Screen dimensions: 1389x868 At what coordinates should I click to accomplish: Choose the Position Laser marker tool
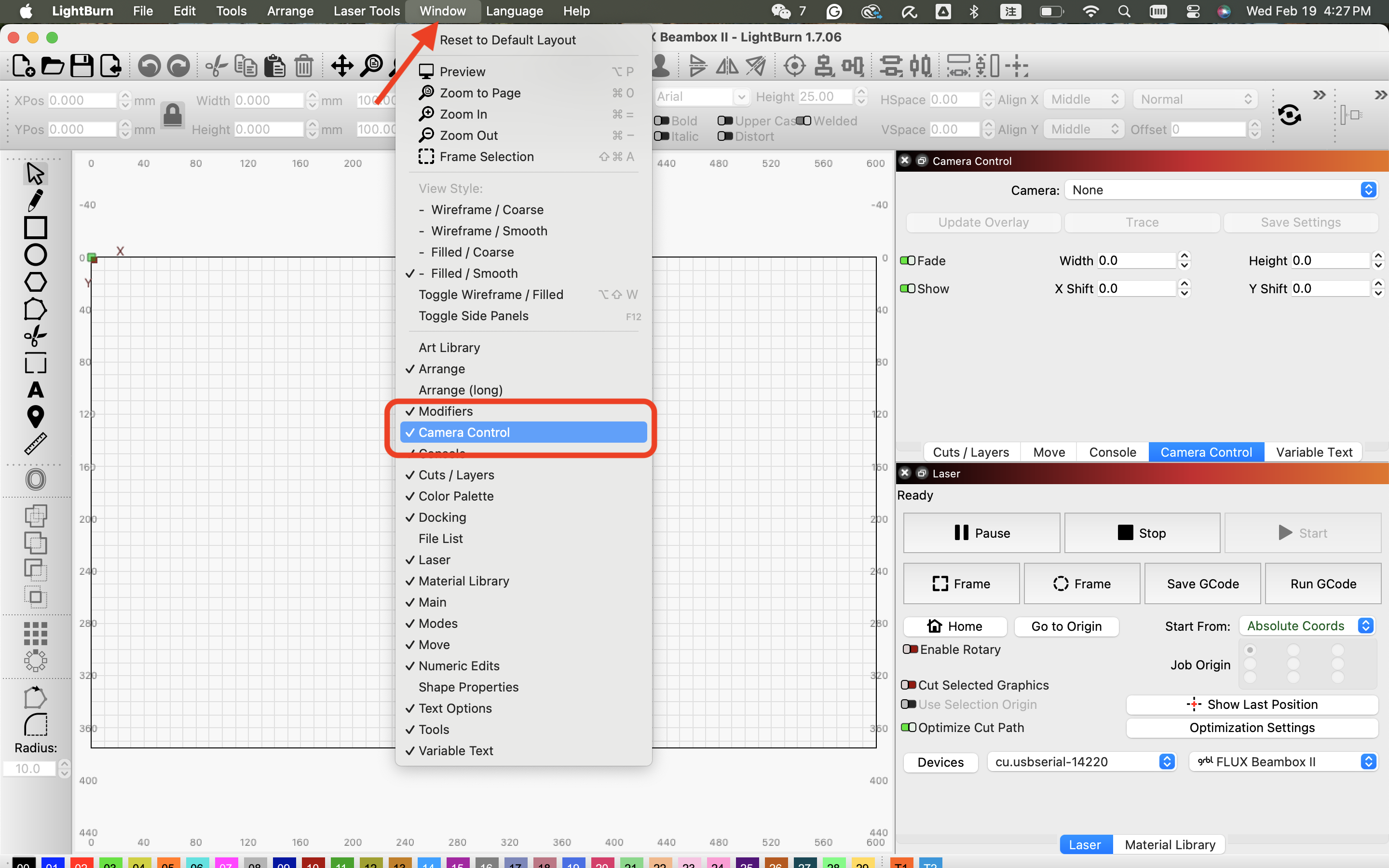(35, 417)
